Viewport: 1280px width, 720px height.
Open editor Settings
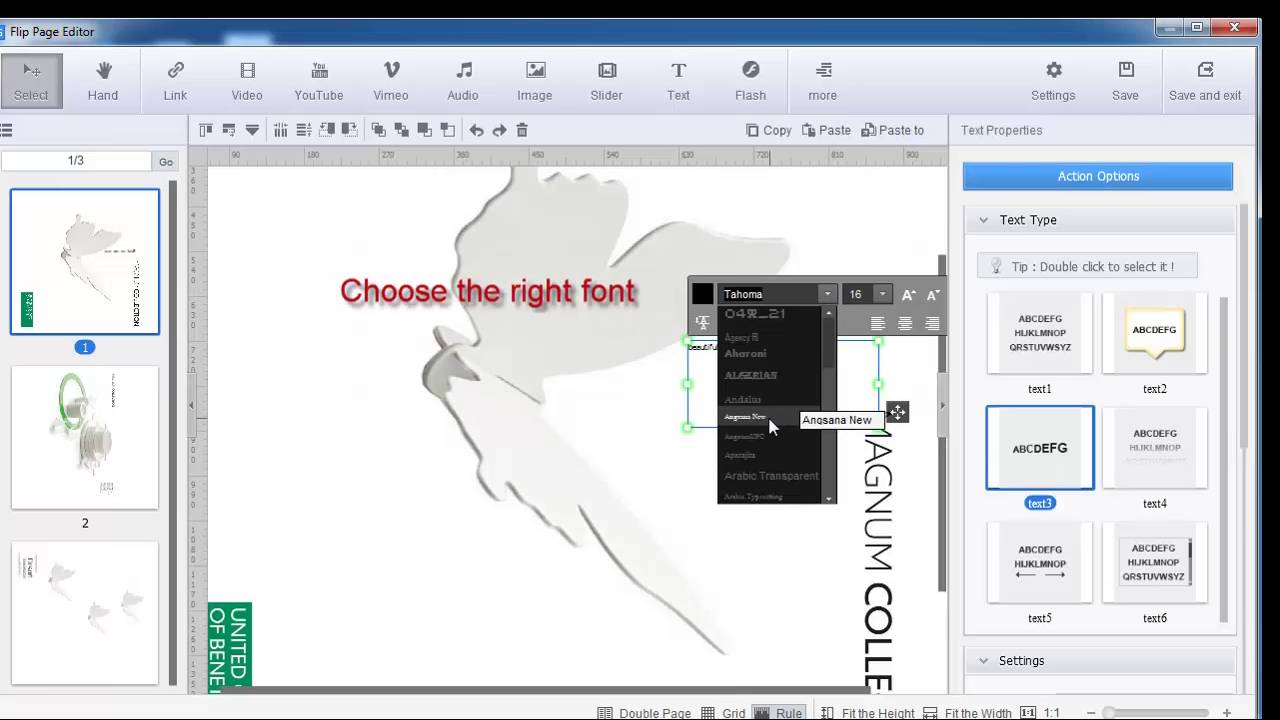(x=1053, y=81)
